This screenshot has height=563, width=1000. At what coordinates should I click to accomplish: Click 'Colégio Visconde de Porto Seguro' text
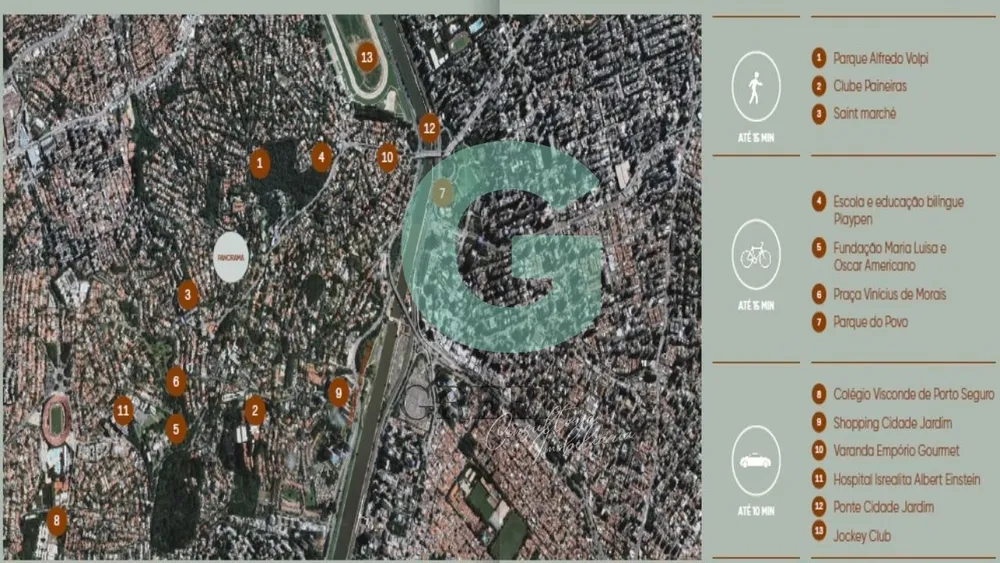(x=914, y=395)
